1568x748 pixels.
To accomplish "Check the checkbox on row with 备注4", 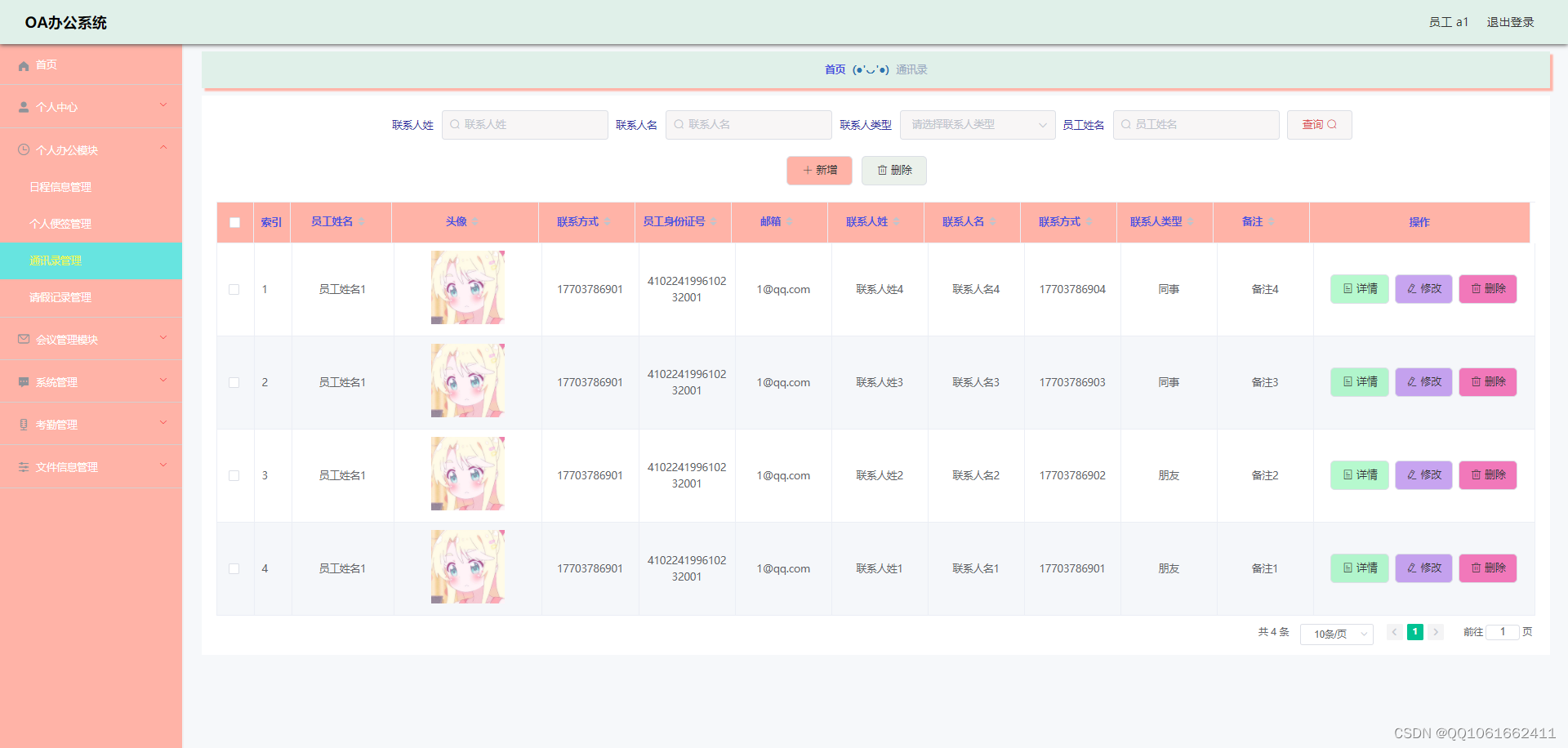I will point(234,288).
